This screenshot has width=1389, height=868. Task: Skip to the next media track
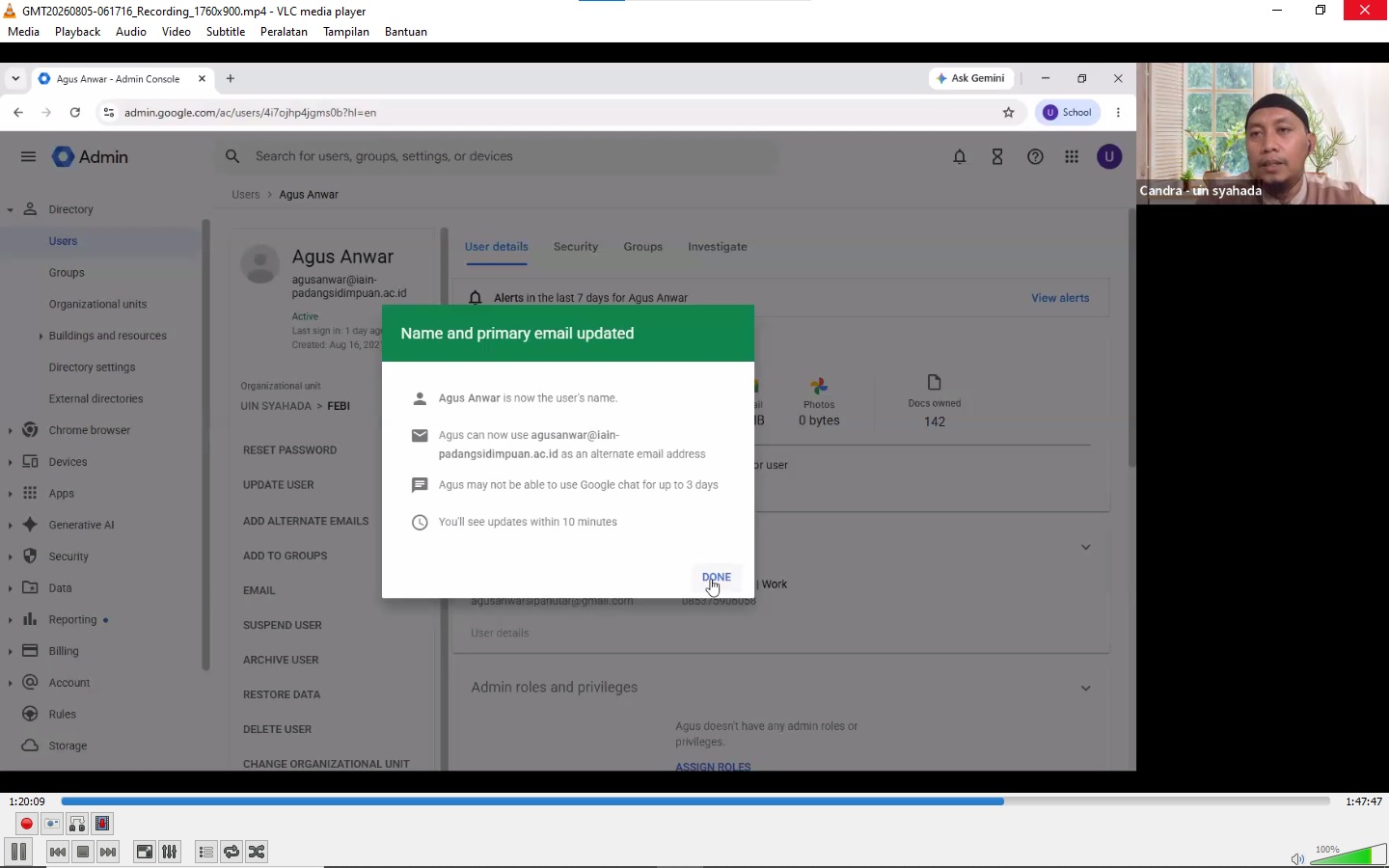(x=108, y=852)
